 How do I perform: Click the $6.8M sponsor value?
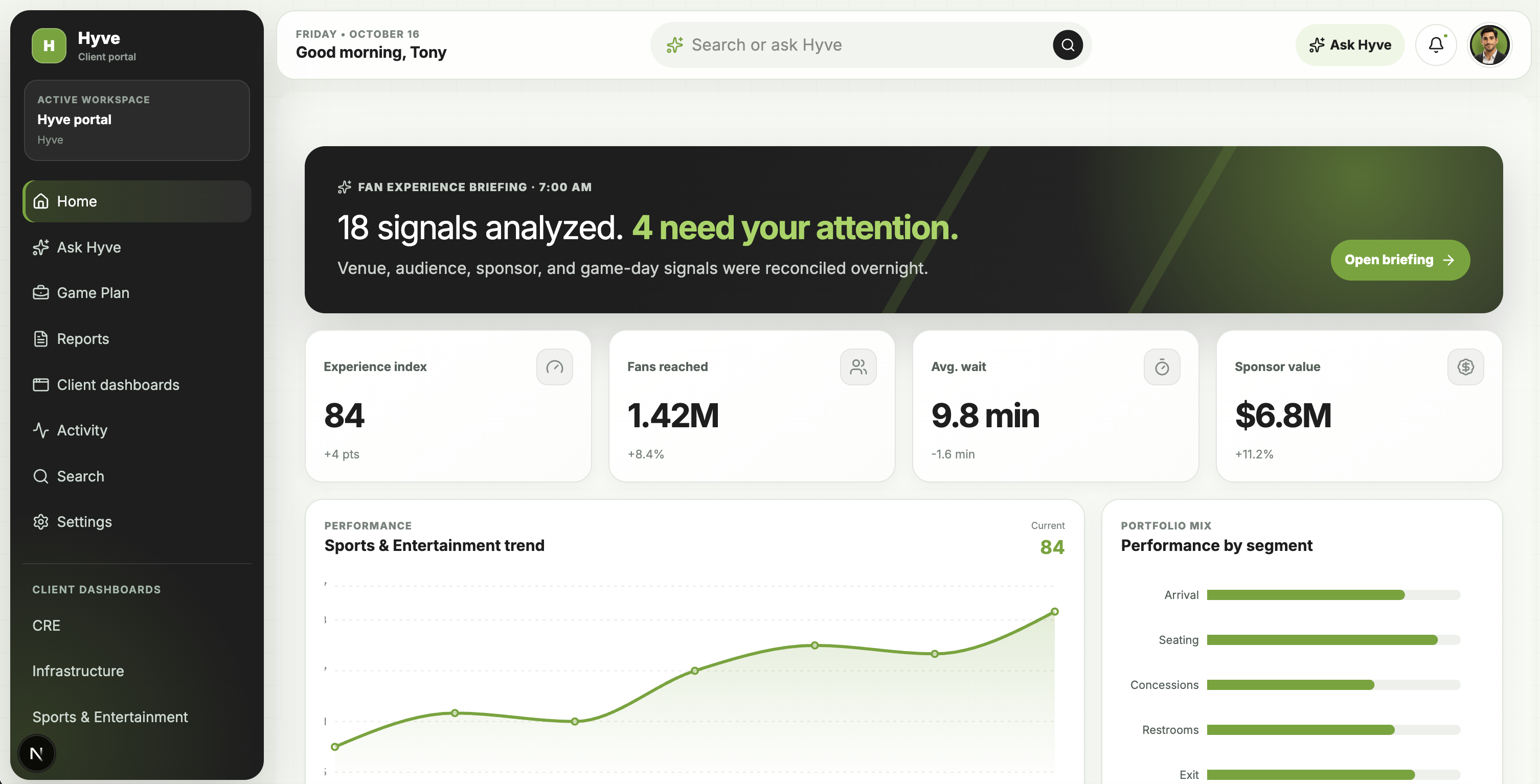[1283, 416]
